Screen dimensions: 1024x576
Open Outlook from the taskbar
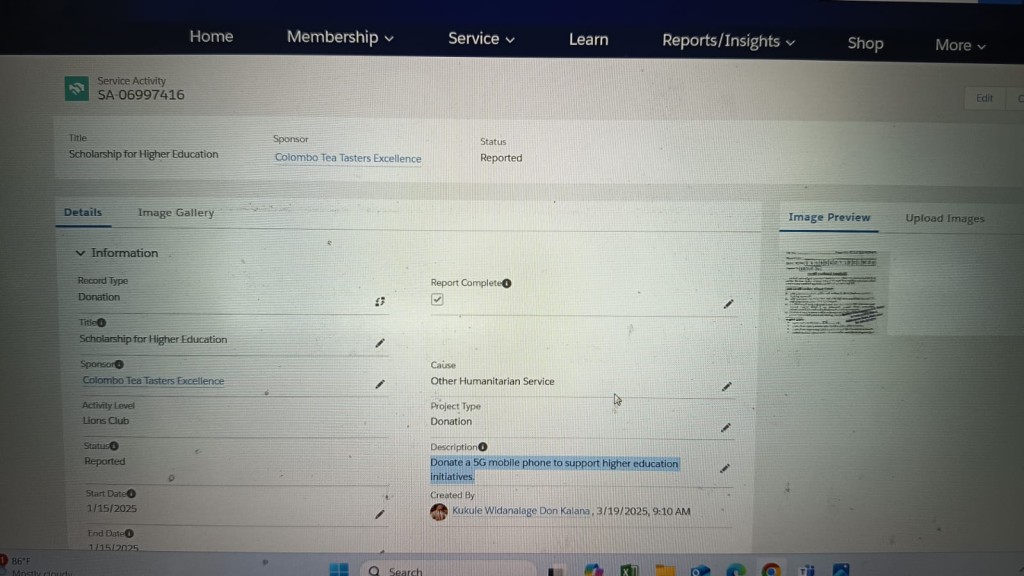coord(700,569)
